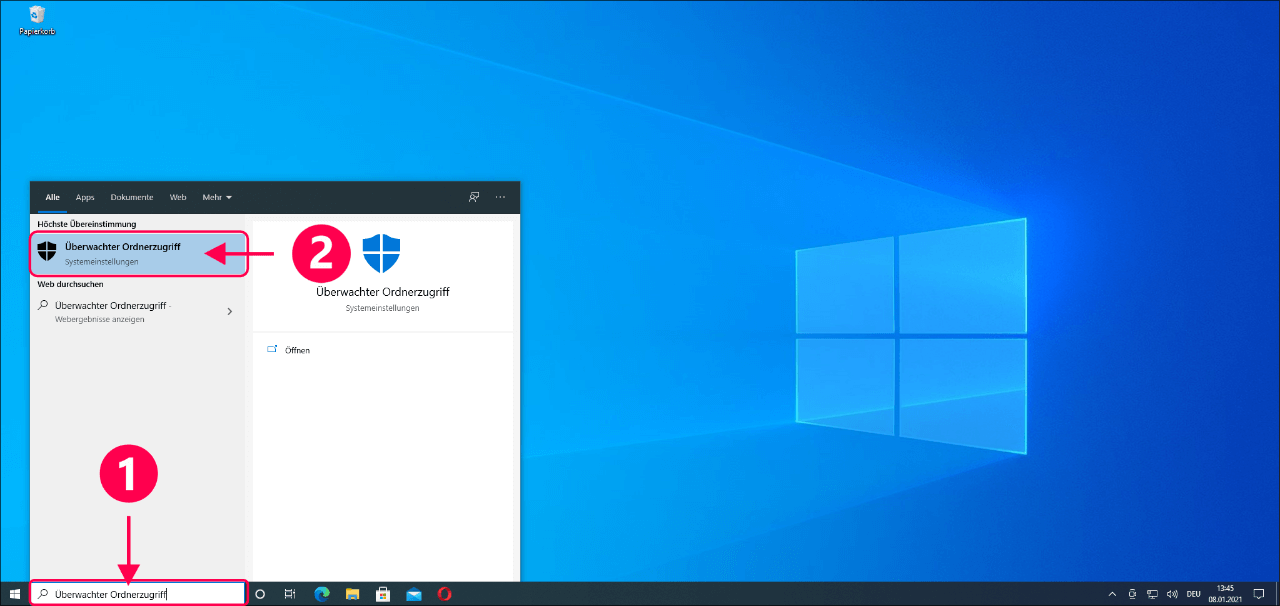Open Microsoft Store from the taskbar
Viewport: 1280px width, 606px height.
[x=382, y=594]
